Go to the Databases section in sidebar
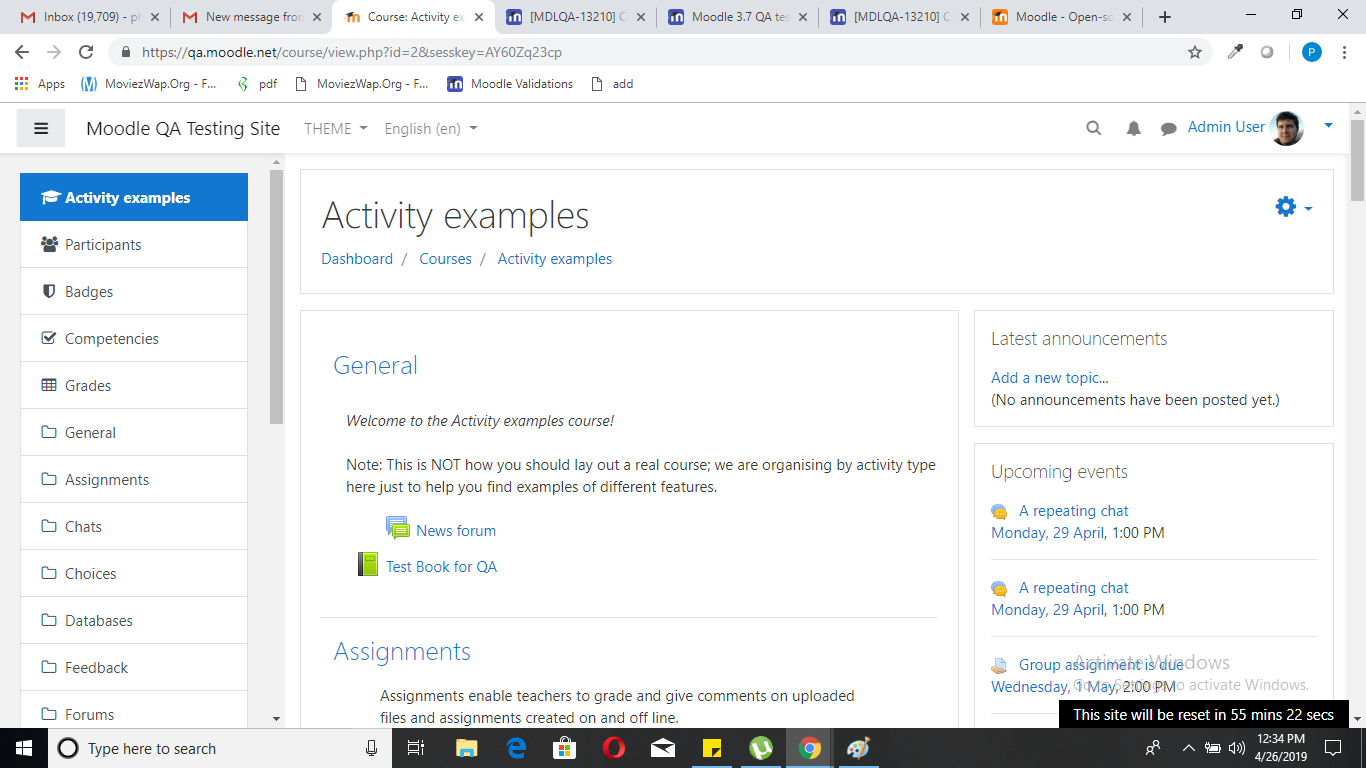Viewport: 1366px width, 768px height. click(x=134, y=620)
